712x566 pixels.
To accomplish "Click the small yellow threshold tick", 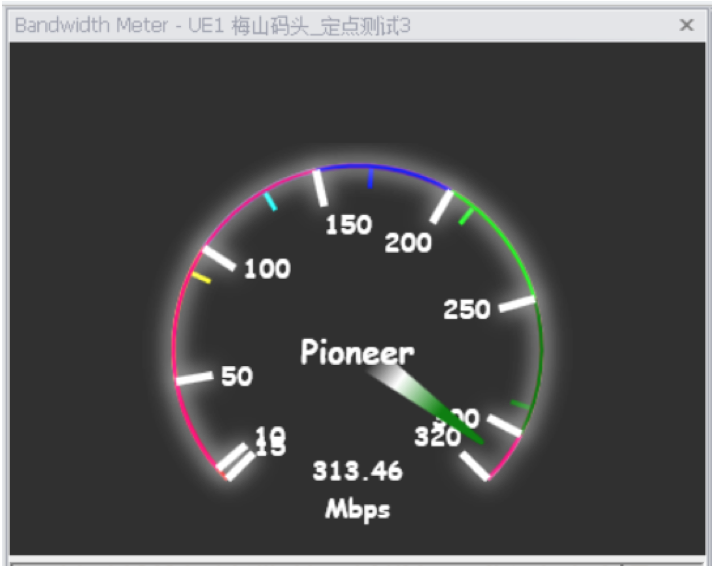I will [x=201, y=277].
